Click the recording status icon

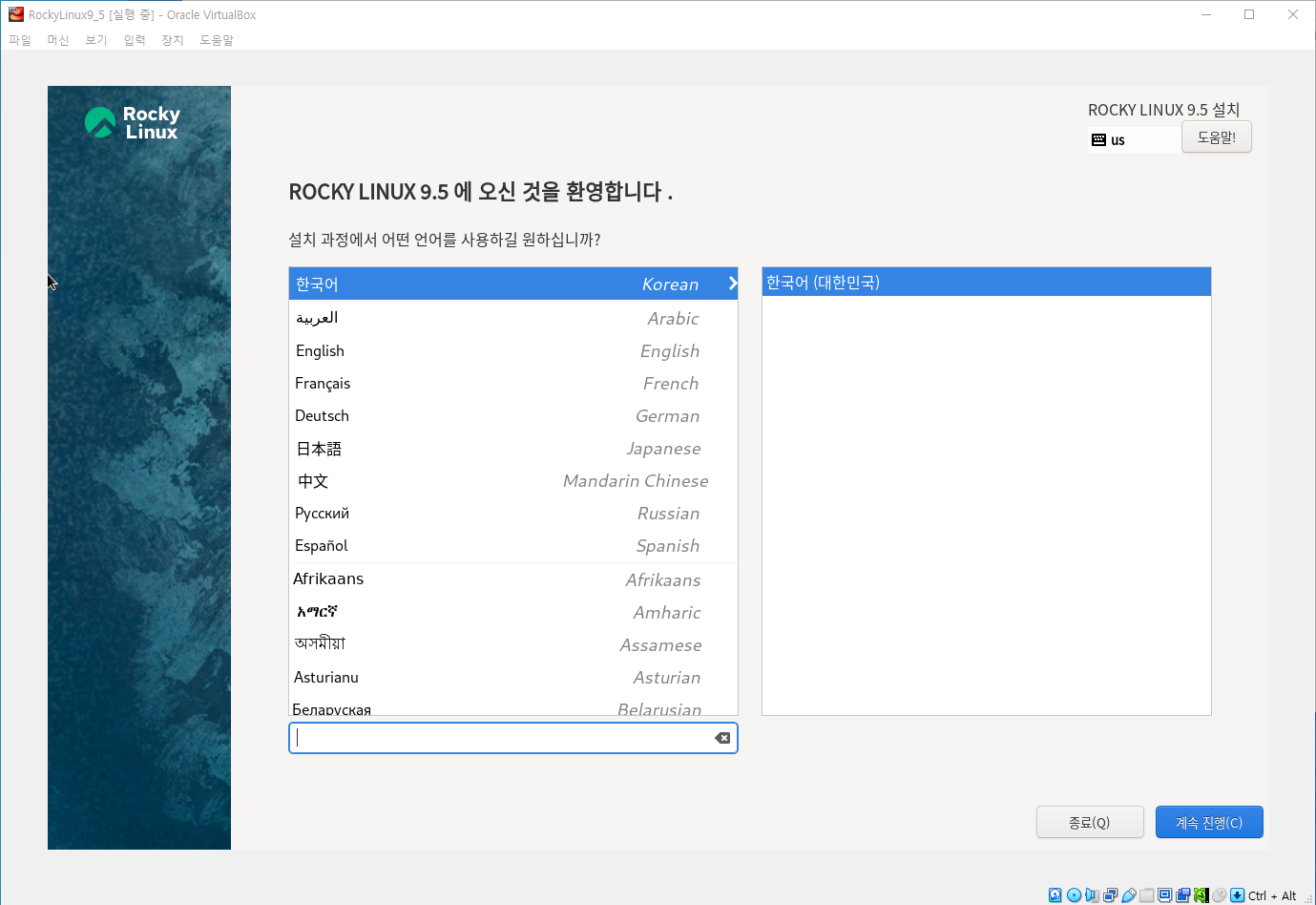tap(1183, 895)
